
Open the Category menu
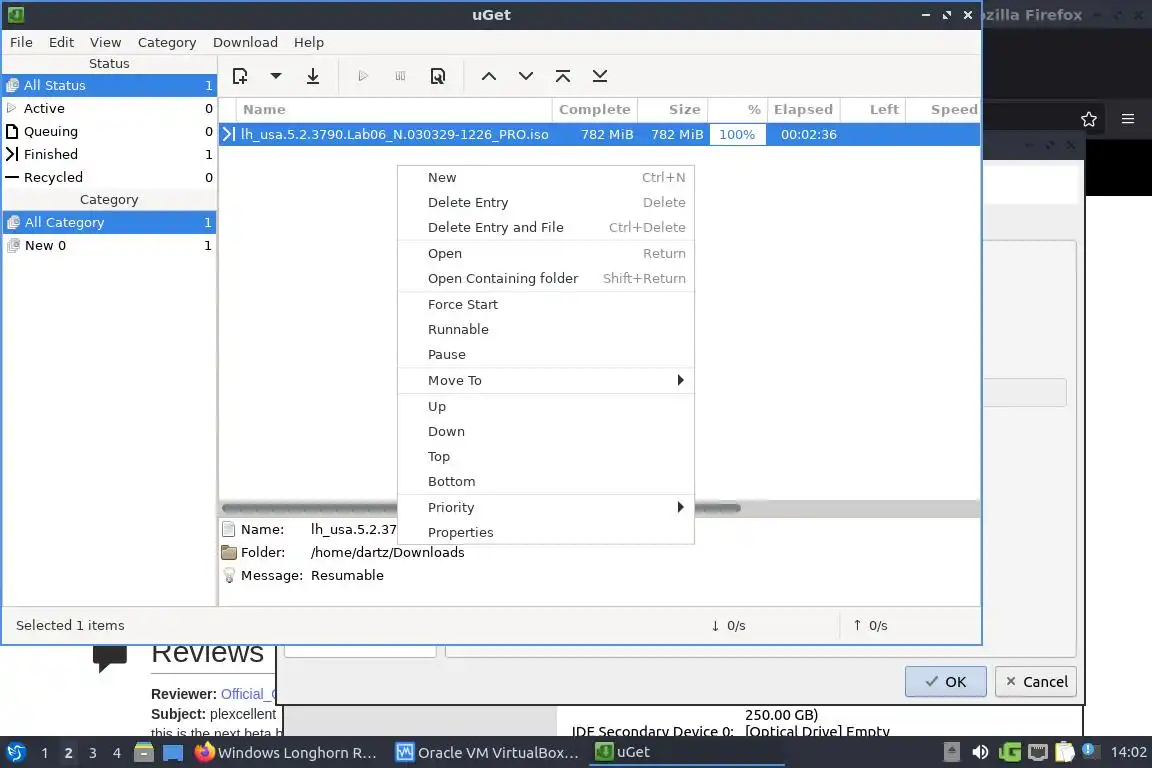[167, 42]
